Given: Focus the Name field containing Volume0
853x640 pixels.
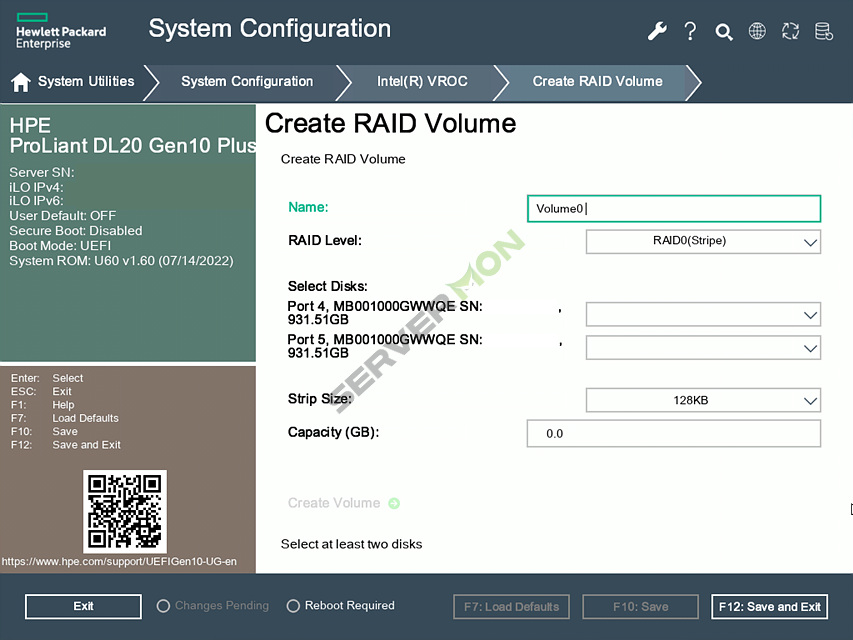Looking at the screenshot, I should [x=673, y=208].
